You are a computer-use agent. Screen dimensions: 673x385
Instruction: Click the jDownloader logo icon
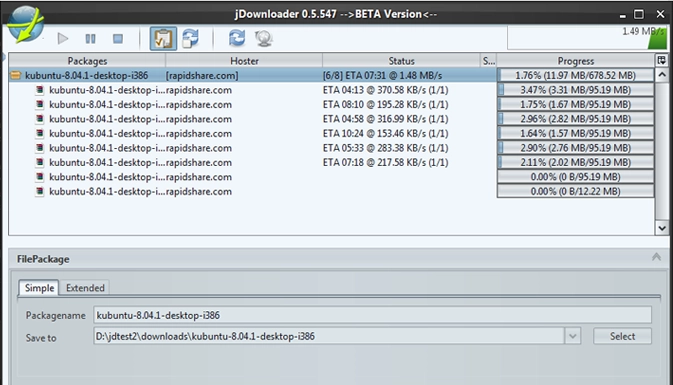click(26, 24)
